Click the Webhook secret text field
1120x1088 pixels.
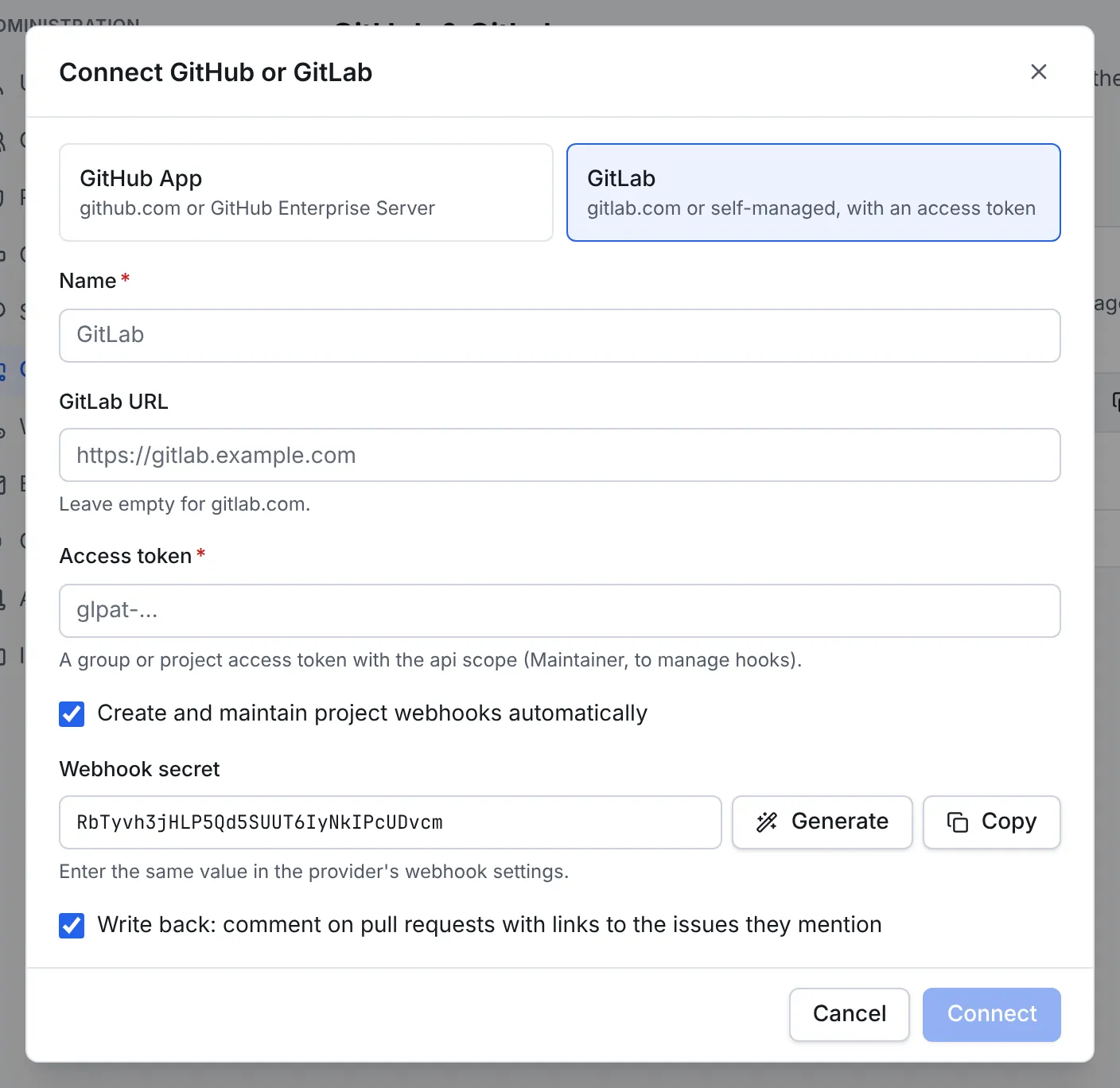pyautogui.click(x=391, y=822)
